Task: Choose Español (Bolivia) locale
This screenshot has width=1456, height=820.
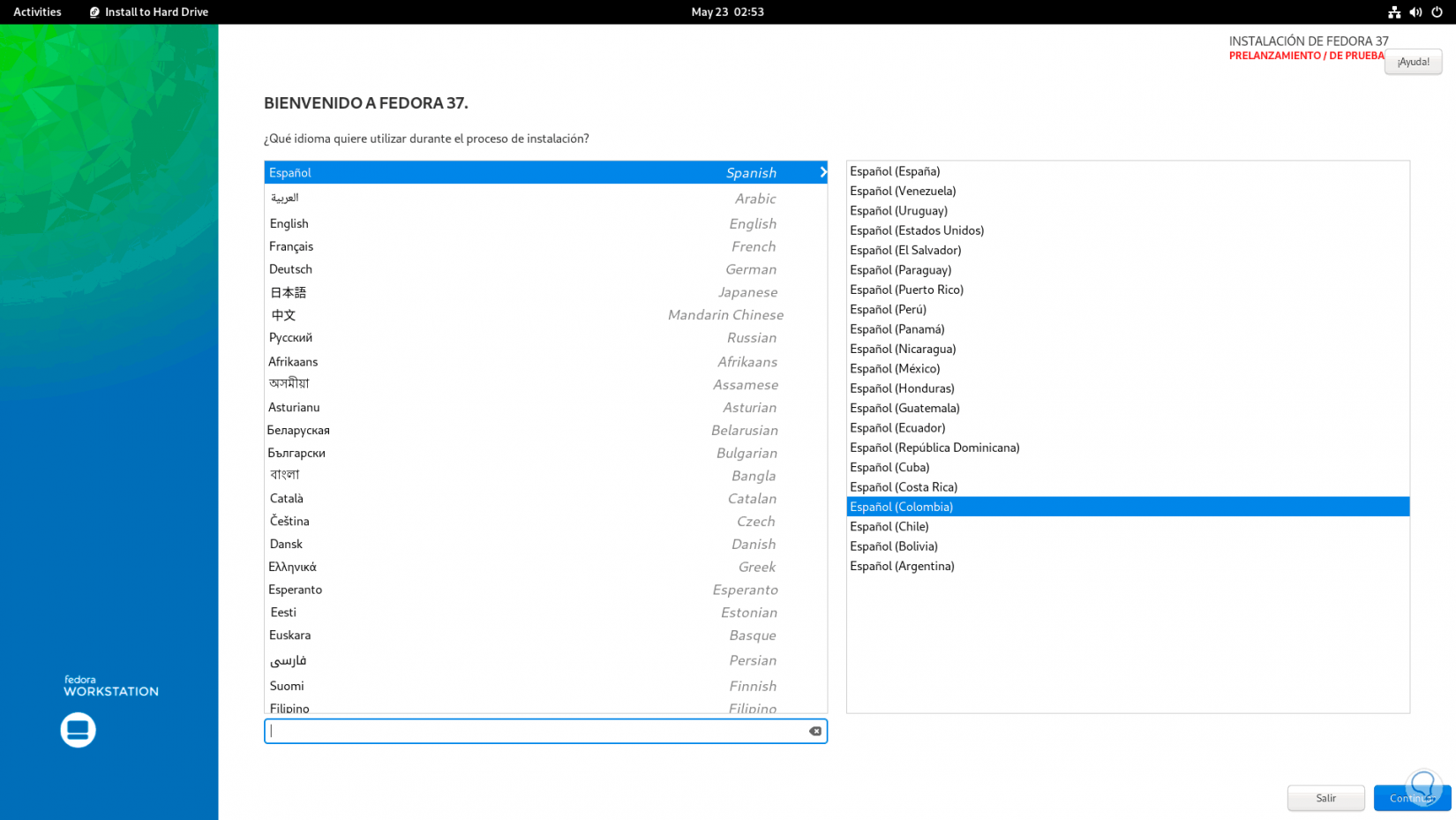Action: point(1128,546)
